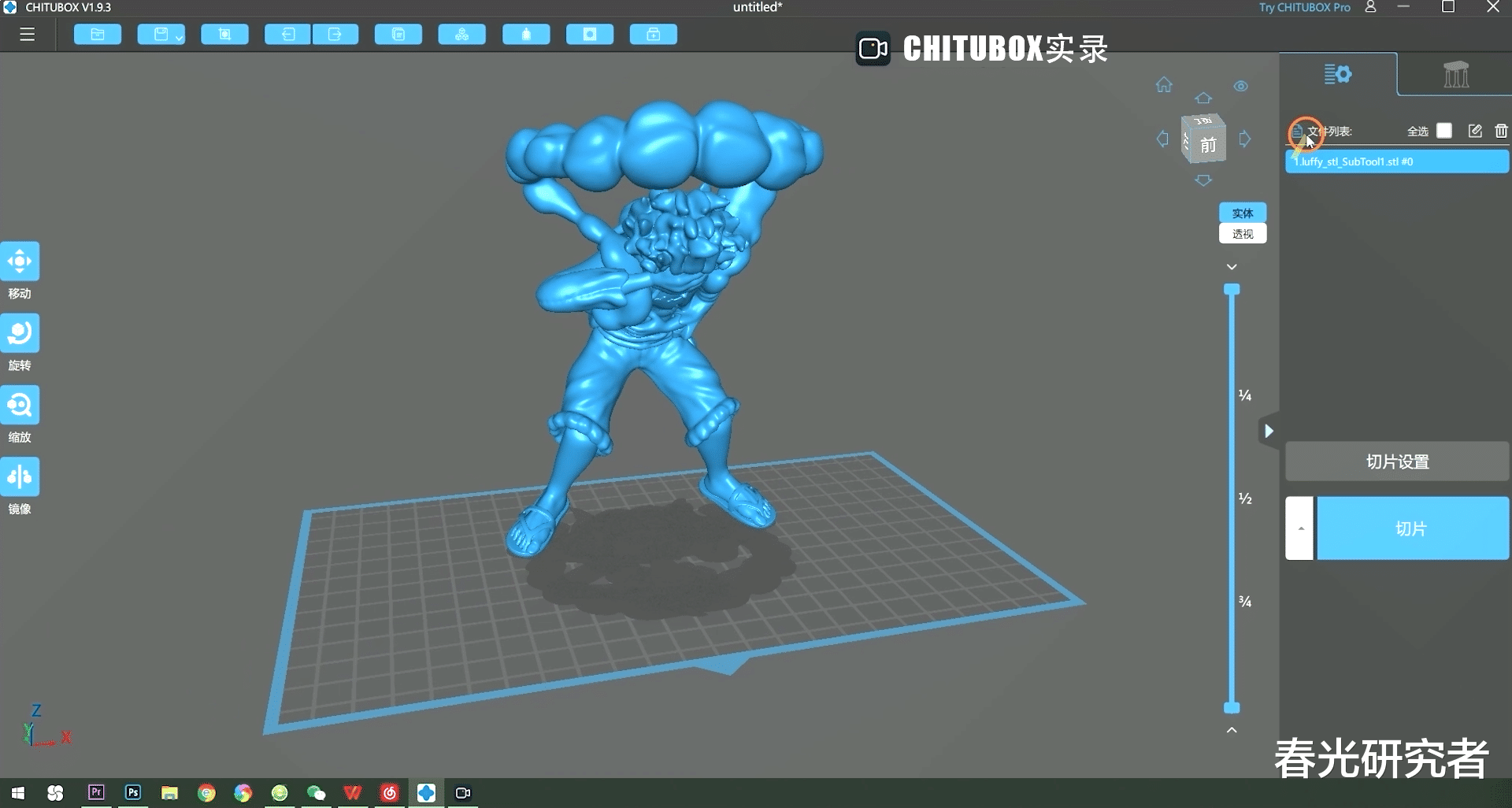This screenshot has height=808, width=1512.
Task: Click the trash delete icon in file list
Action: tap(1501, 131)
